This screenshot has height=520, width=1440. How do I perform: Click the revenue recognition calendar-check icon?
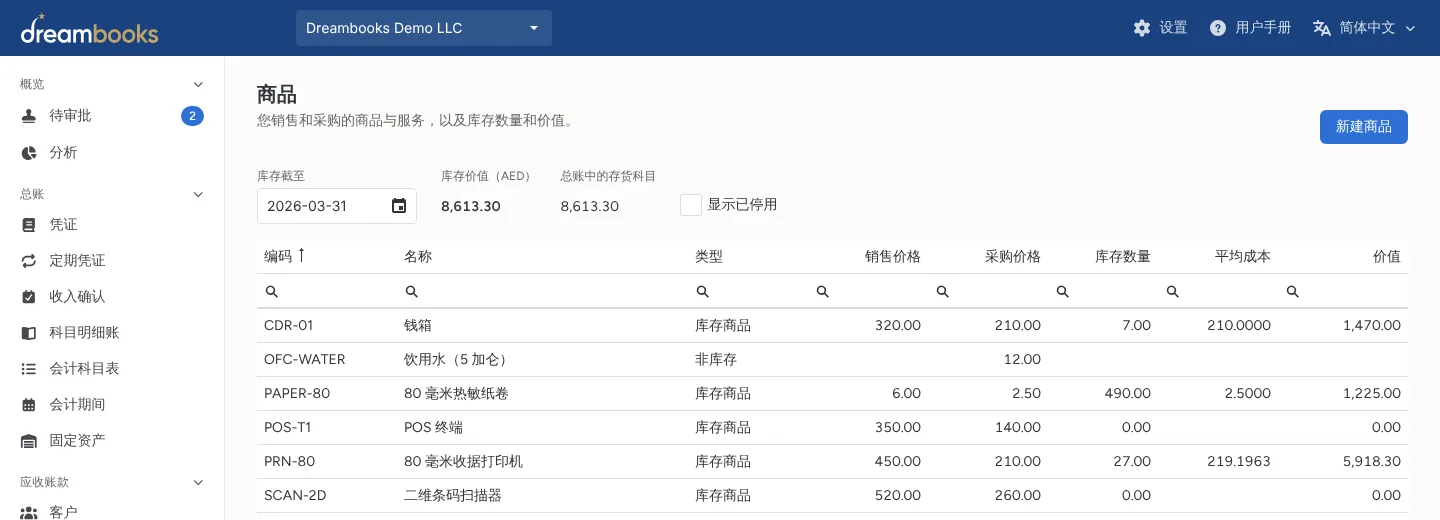pyautogui.click(x=29, y=297)
